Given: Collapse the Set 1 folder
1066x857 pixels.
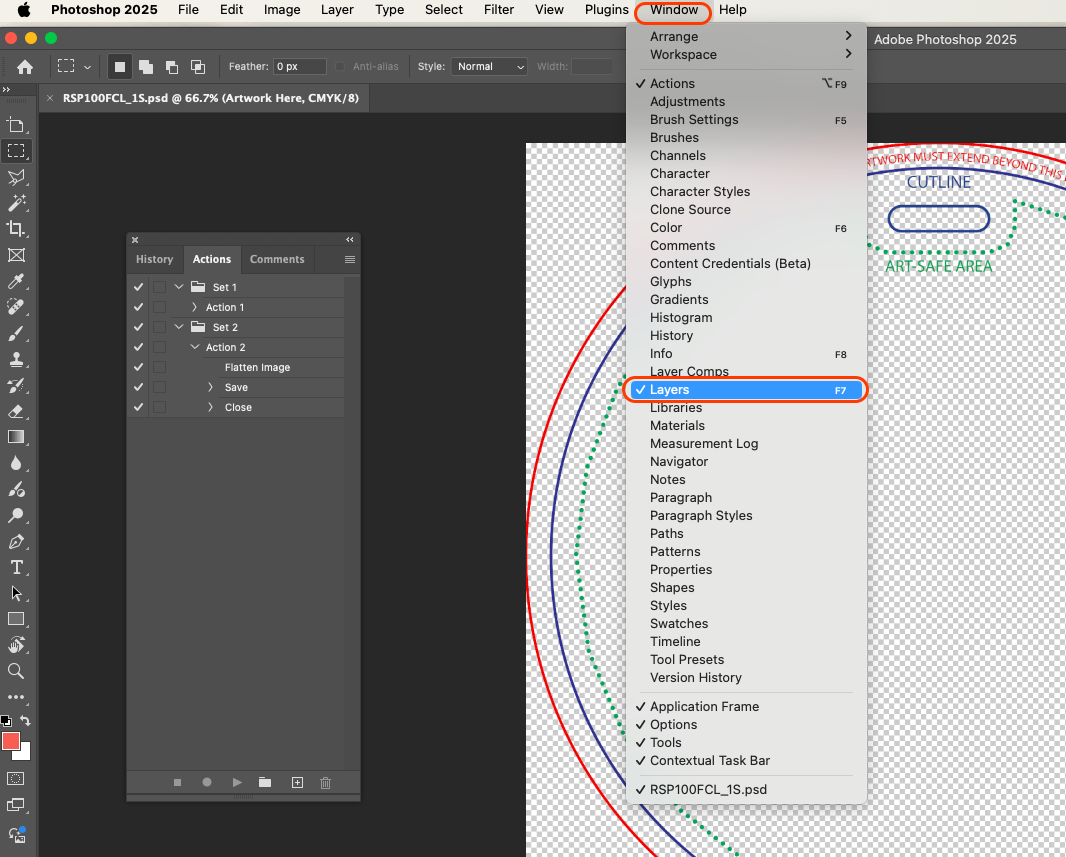Looking at the screenshot, I should (x=179, y=287).
